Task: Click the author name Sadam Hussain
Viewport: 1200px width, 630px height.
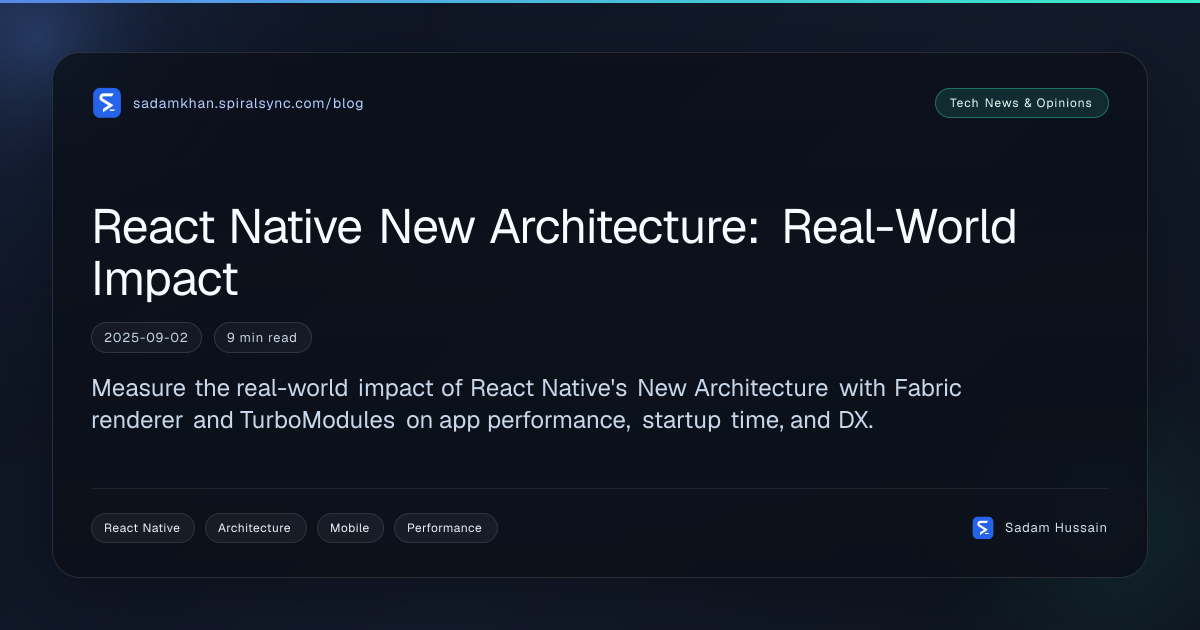Action: tap(1056, 528)
